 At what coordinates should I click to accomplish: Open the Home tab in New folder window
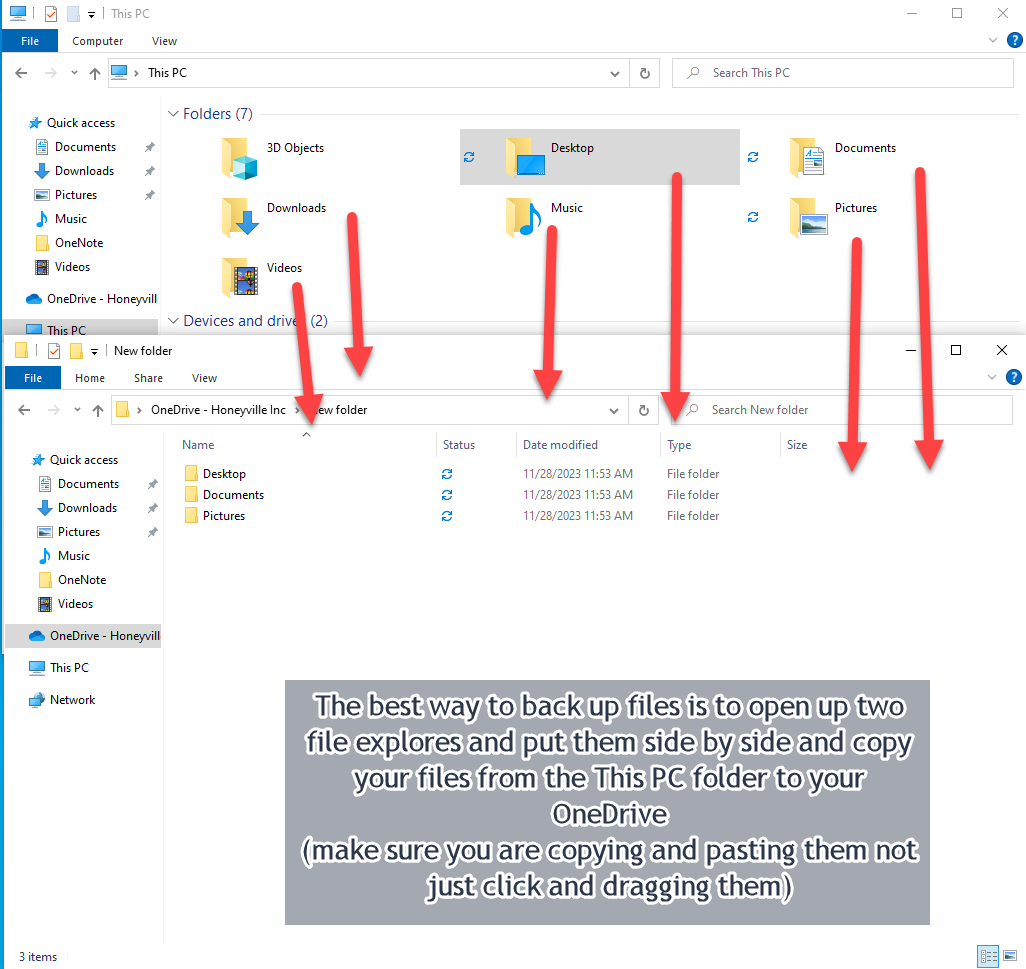coord(90,378)
